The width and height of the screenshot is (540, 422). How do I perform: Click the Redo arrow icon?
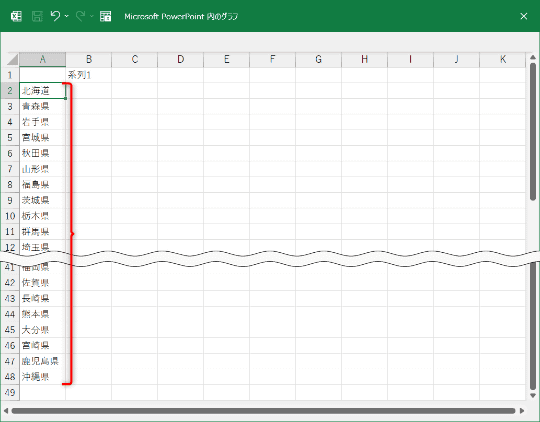pos(80,16)
